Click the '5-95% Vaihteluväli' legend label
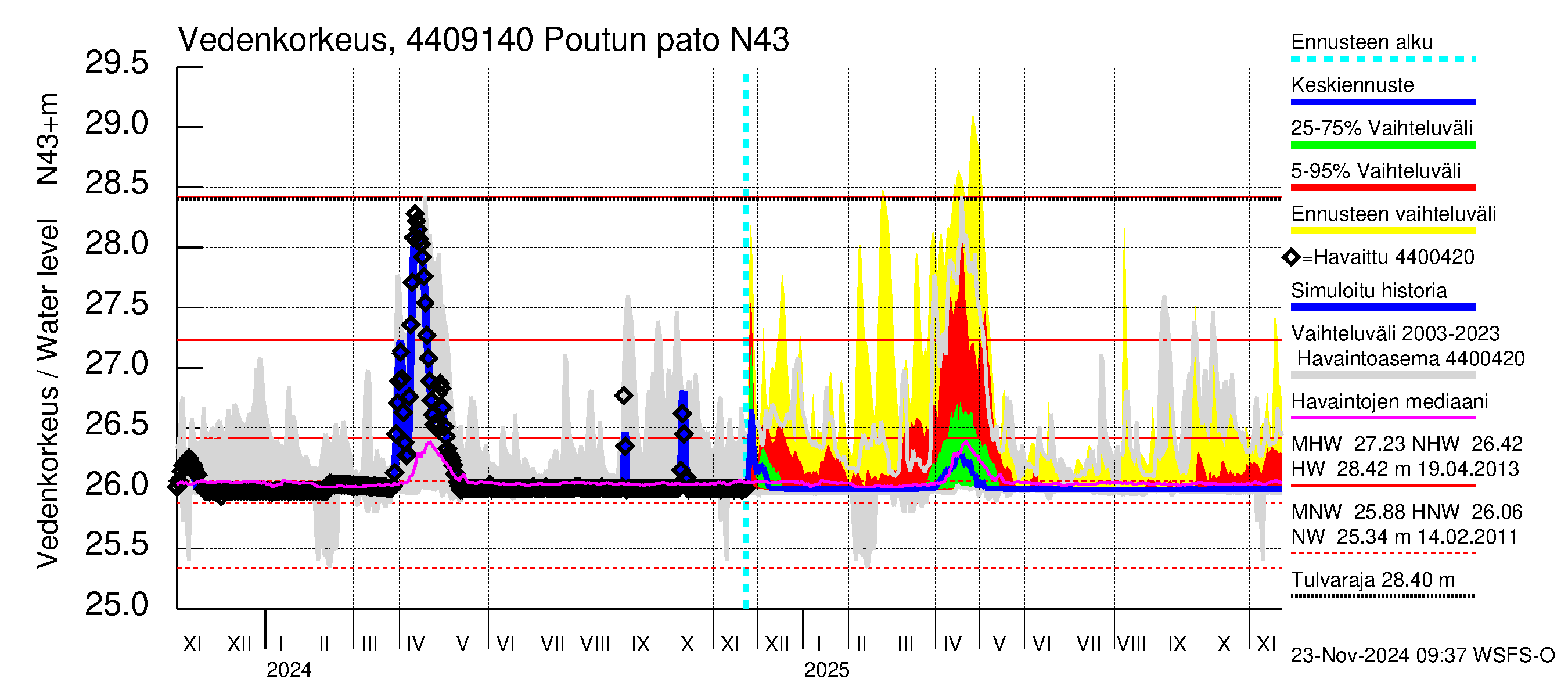Image resolution: width=1568 pixels, height=697 pixels. pos(1376,171)
